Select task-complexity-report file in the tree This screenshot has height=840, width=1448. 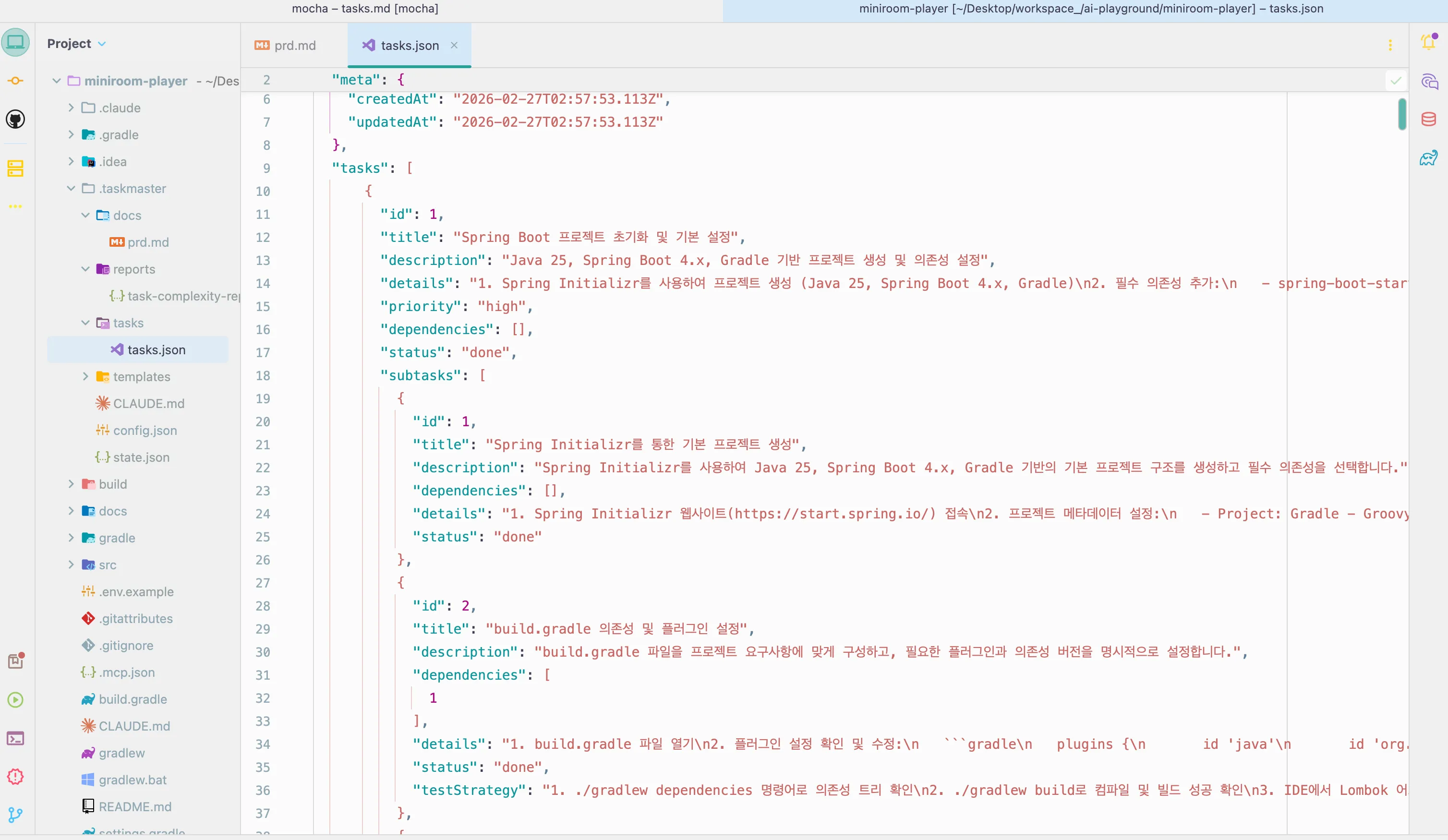pyautogui.click(x=174, y=296)
